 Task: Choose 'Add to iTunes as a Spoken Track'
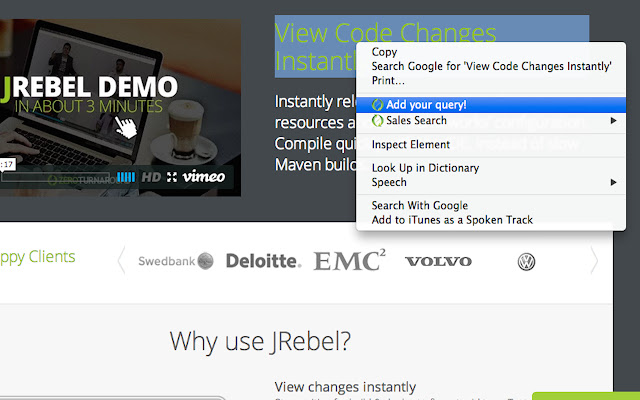[452, 219]
